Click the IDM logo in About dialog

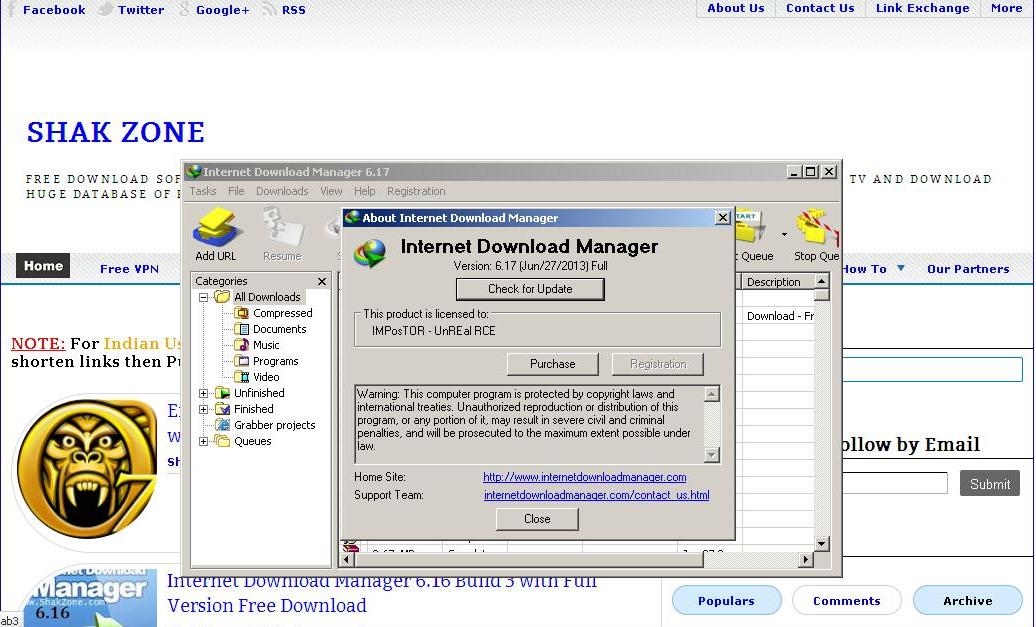pos(370,252)
